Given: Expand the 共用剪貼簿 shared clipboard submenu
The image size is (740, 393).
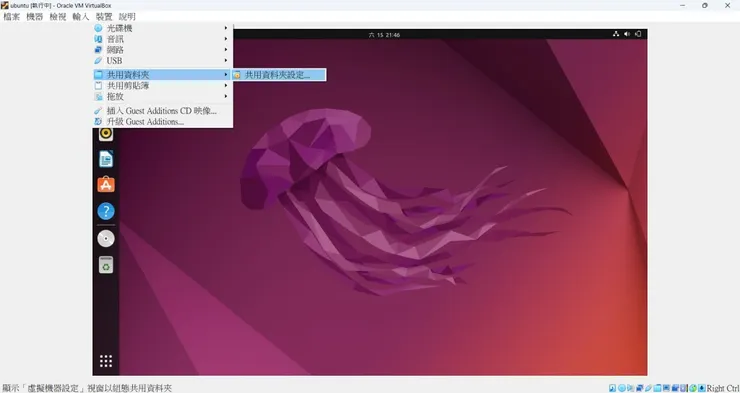Looking at the screenshot, I should tap(162, 85).
